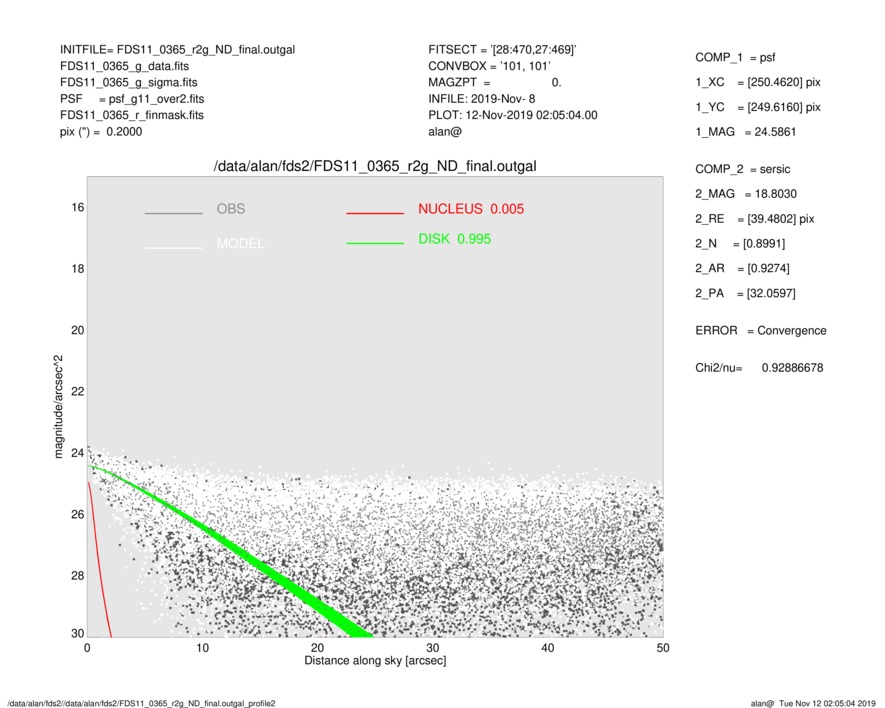Click the PSF = psf_g11_over2.fits line

click(x=132, y=99)
